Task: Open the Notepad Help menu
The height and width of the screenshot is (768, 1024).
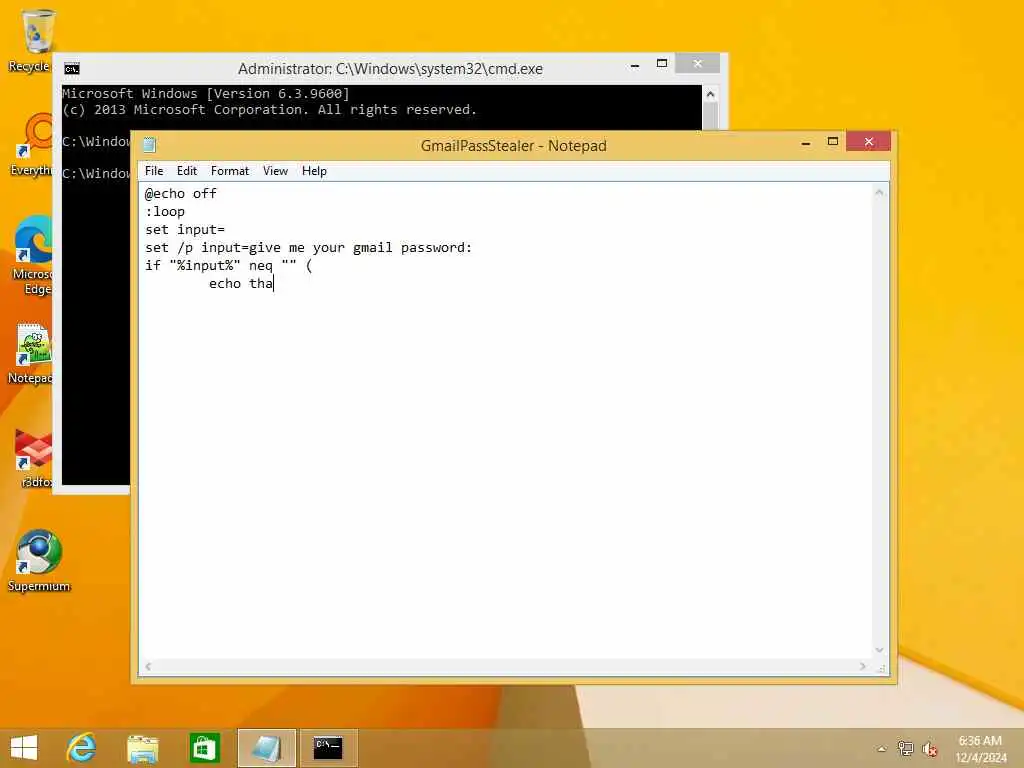Action: click(314, 171)
